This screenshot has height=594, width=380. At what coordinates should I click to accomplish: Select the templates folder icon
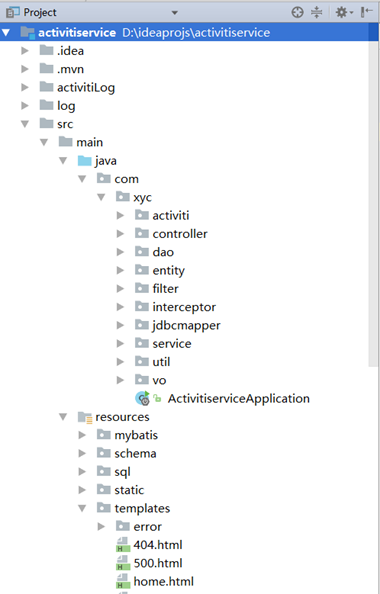tap(104, 508)
